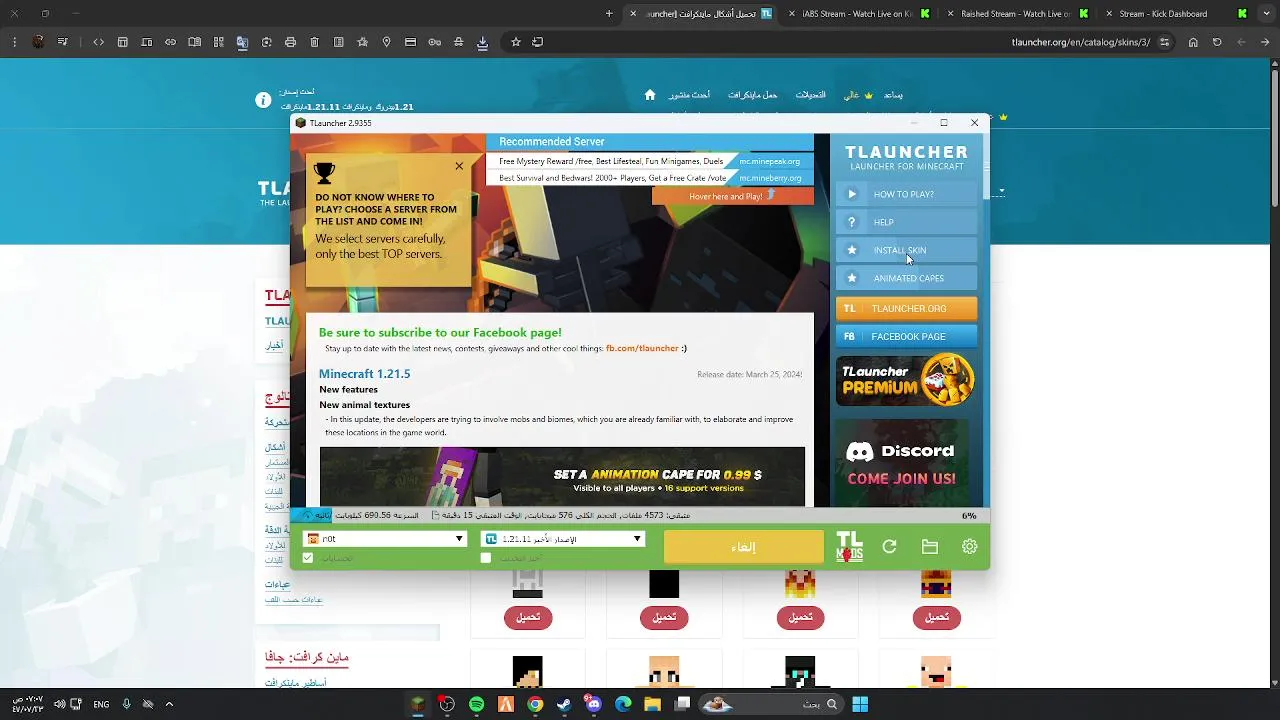
Task: Open Discord from the taskbar
Action: point(594,704)
